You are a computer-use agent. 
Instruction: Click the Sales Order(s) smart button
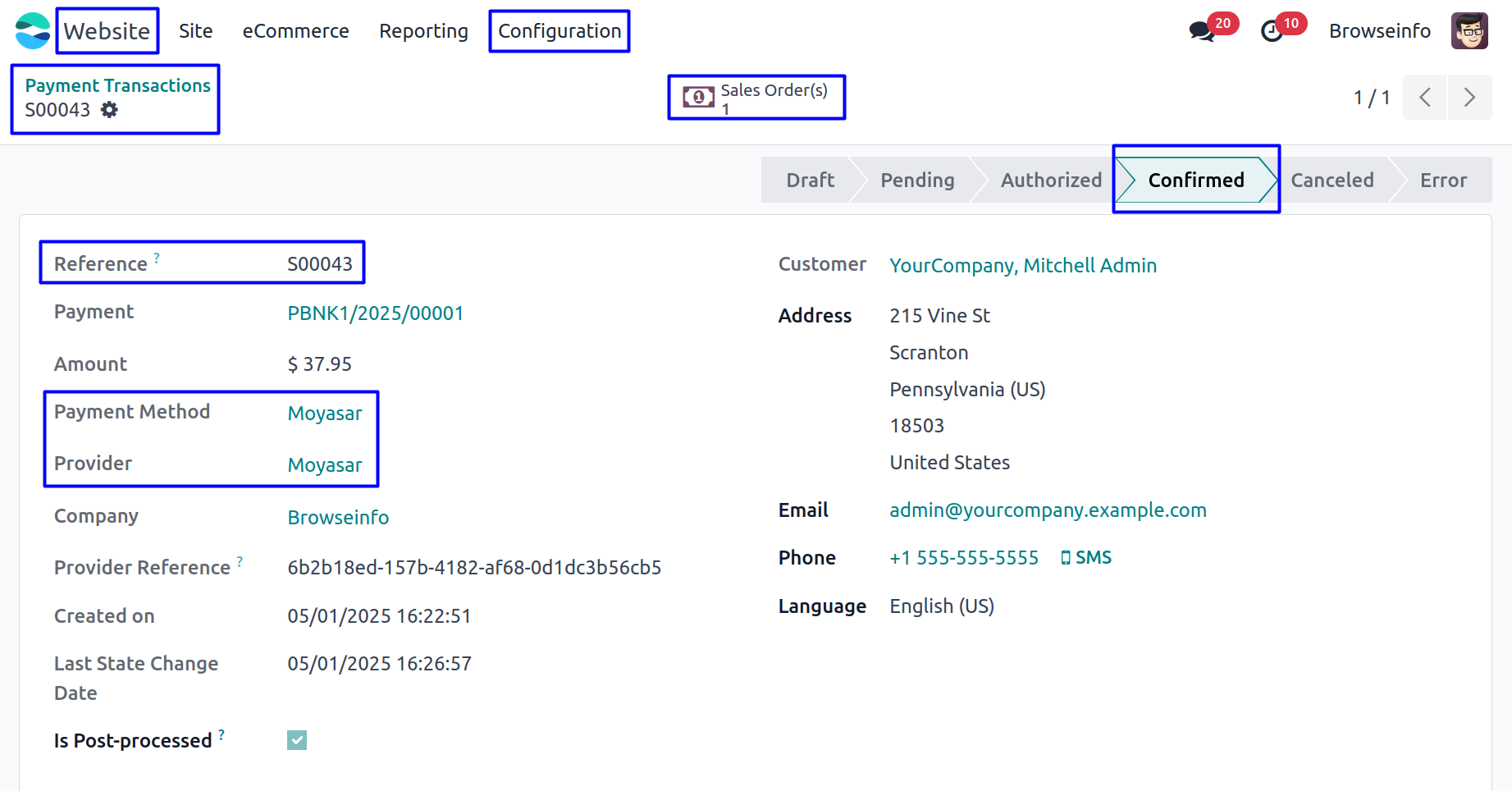click(756, 98)
